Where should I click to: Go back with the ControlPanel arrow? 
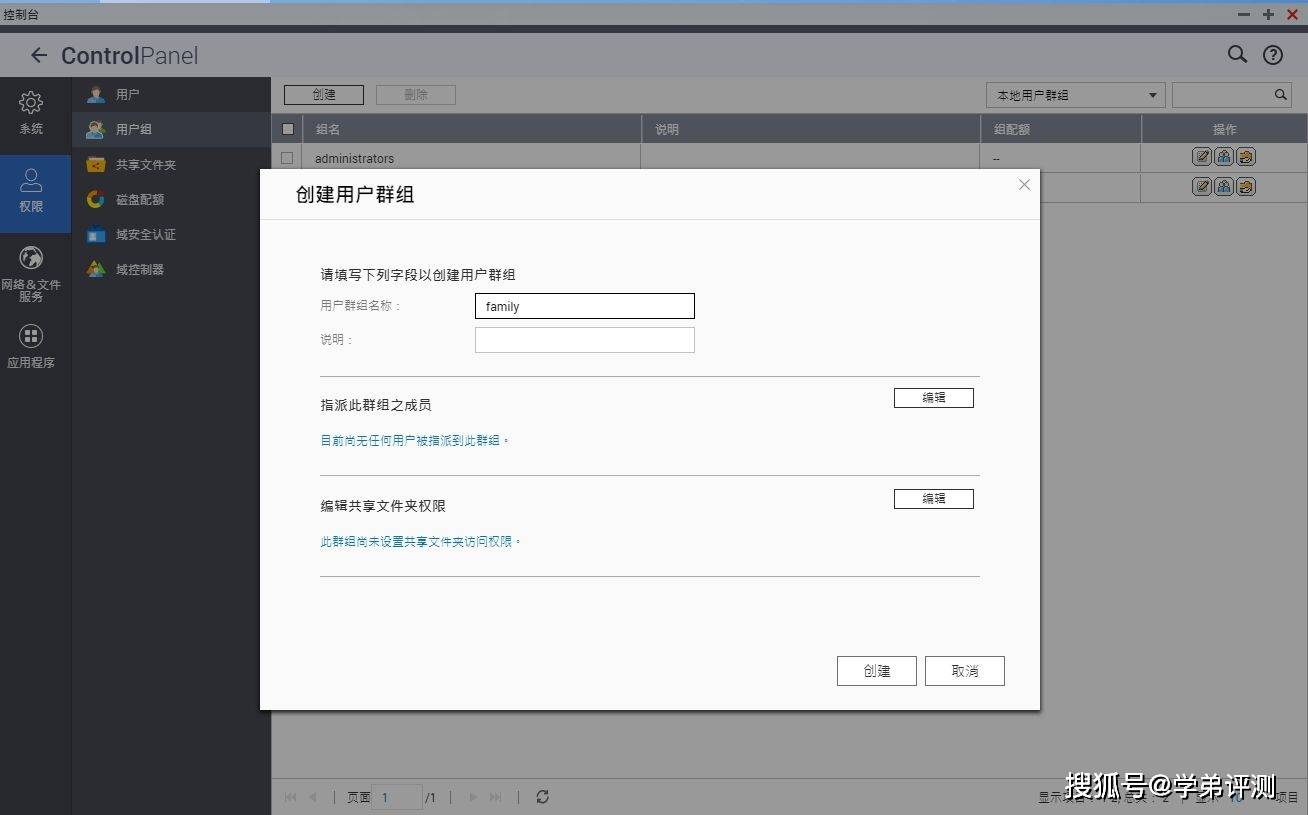39,56
